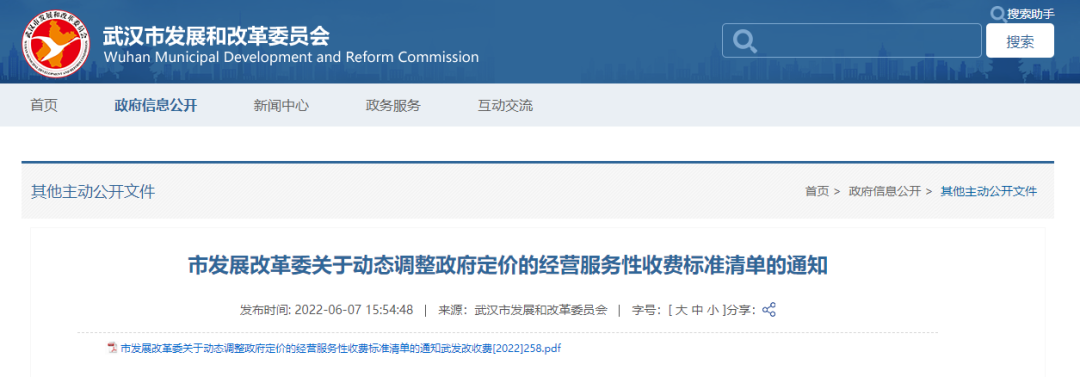Click the magnifier icon in search box
The height and width of the screenshot is (377, 1080).
(744, 41)
